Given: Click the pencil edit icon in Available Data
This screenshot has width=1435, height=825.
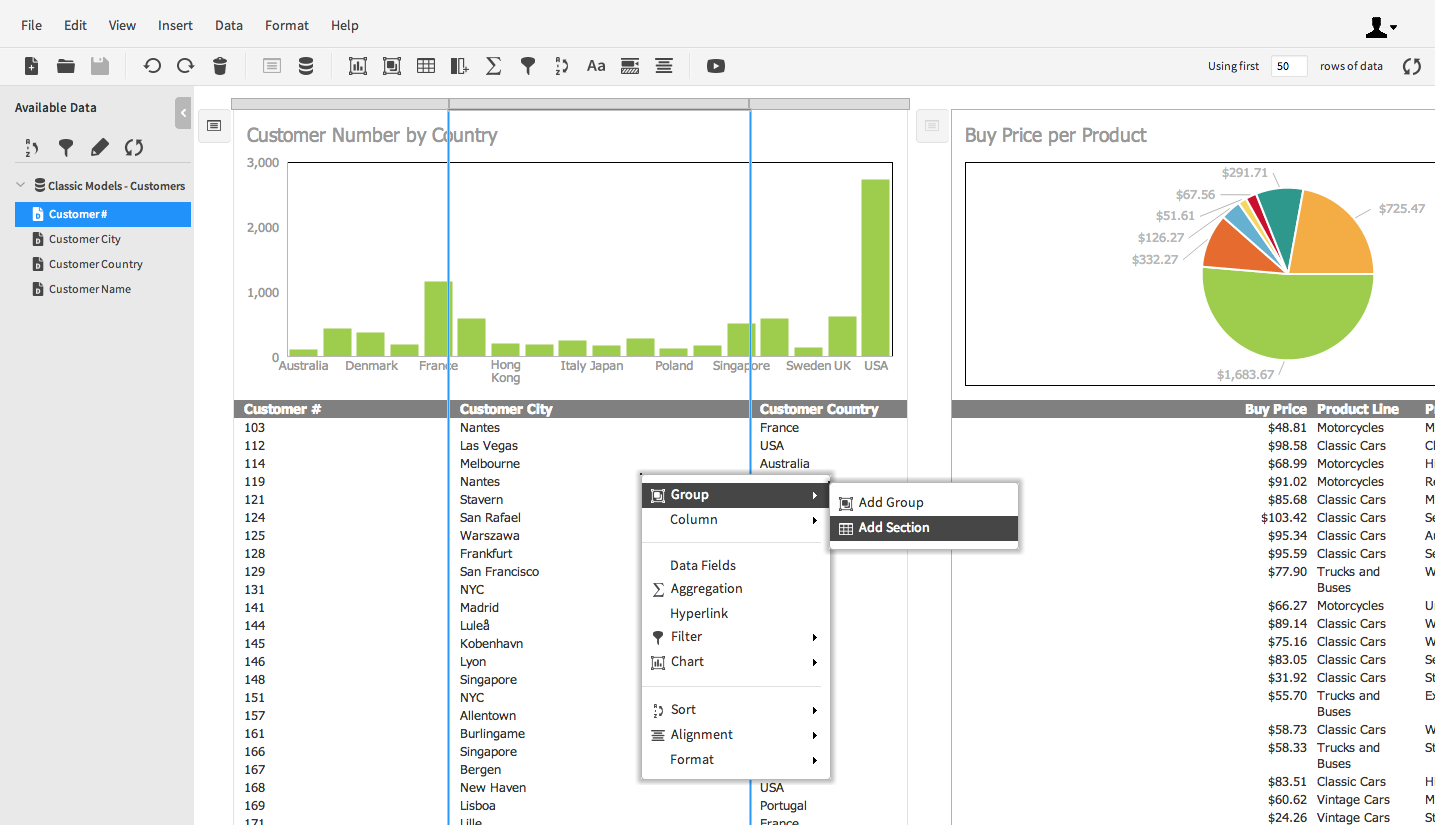Looking at the screenshot, I should pyautogui.click(x=100, y=148).
